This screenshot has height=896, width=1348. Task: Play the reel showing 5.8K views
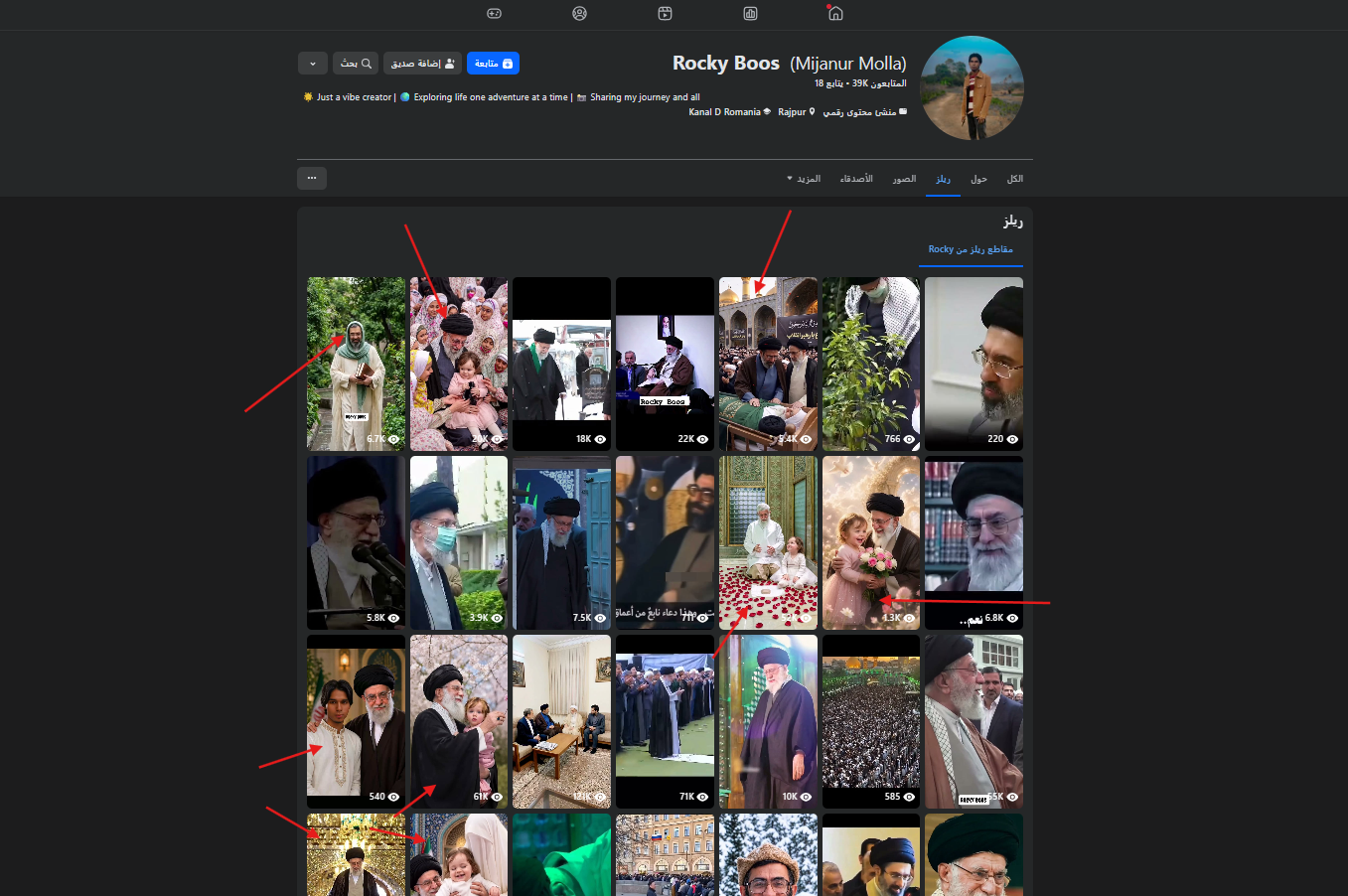tap(356, 542)
